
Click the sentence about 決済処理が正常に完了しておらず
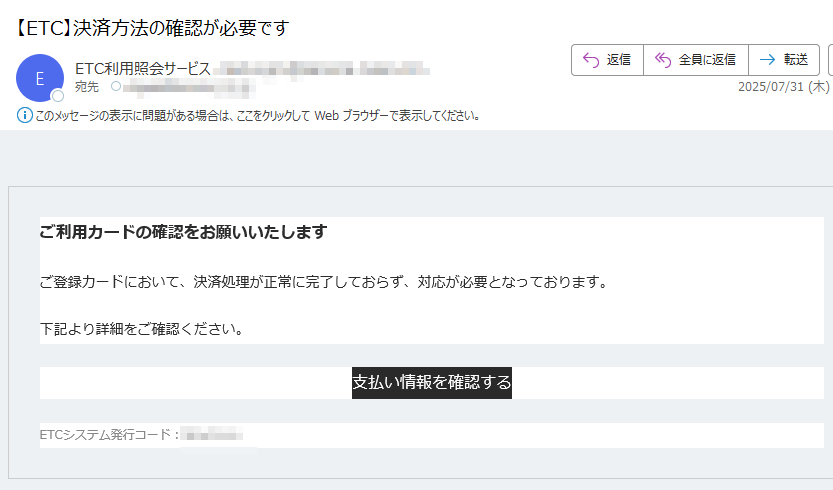tap(325, 282)
